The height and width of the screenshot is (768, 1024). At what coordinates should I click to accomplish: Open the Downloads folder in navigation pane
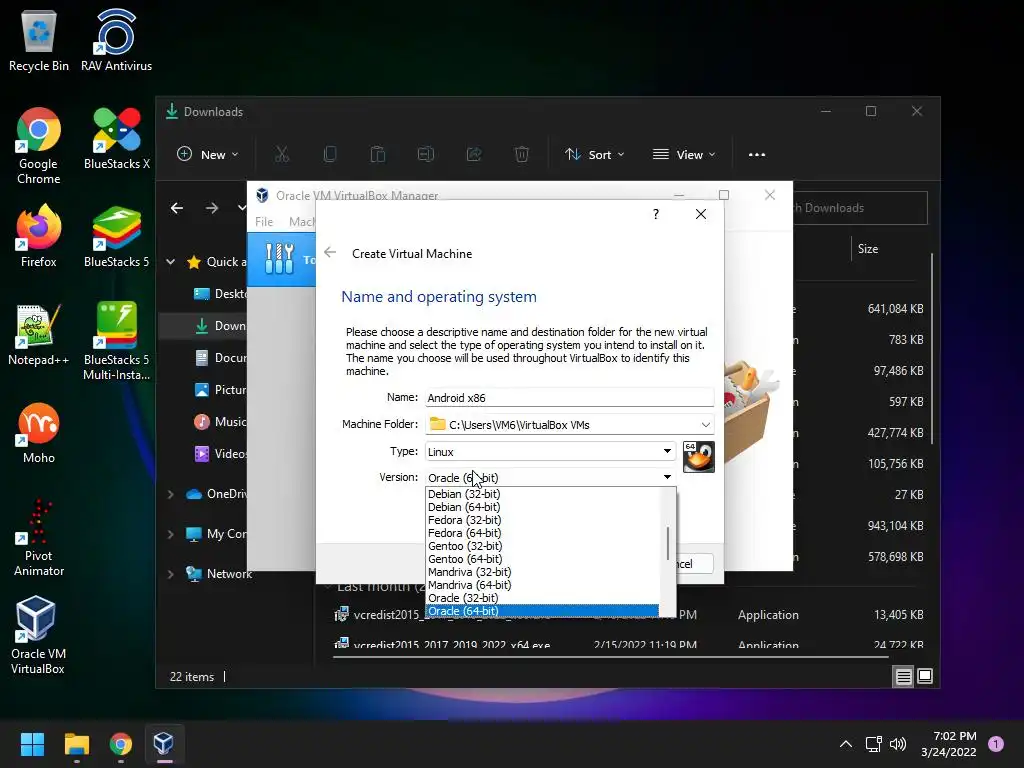219,326
